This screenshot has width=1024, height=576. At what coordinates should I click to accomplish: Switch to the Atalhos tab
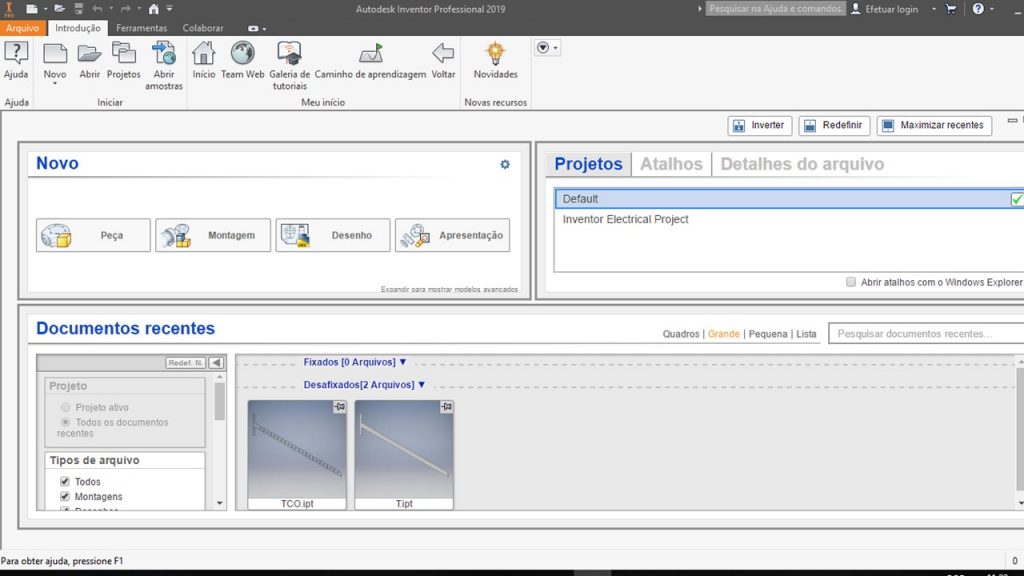tap(671, 164)
